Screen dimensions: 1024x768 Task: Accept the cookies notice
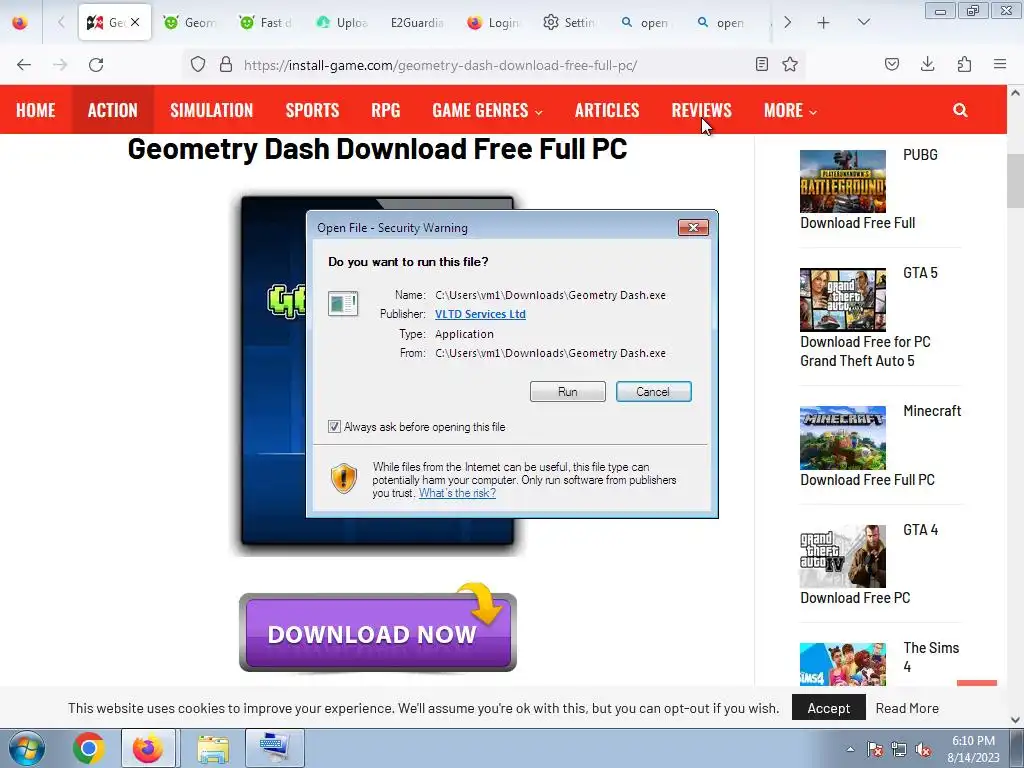[x=828, y=708]
